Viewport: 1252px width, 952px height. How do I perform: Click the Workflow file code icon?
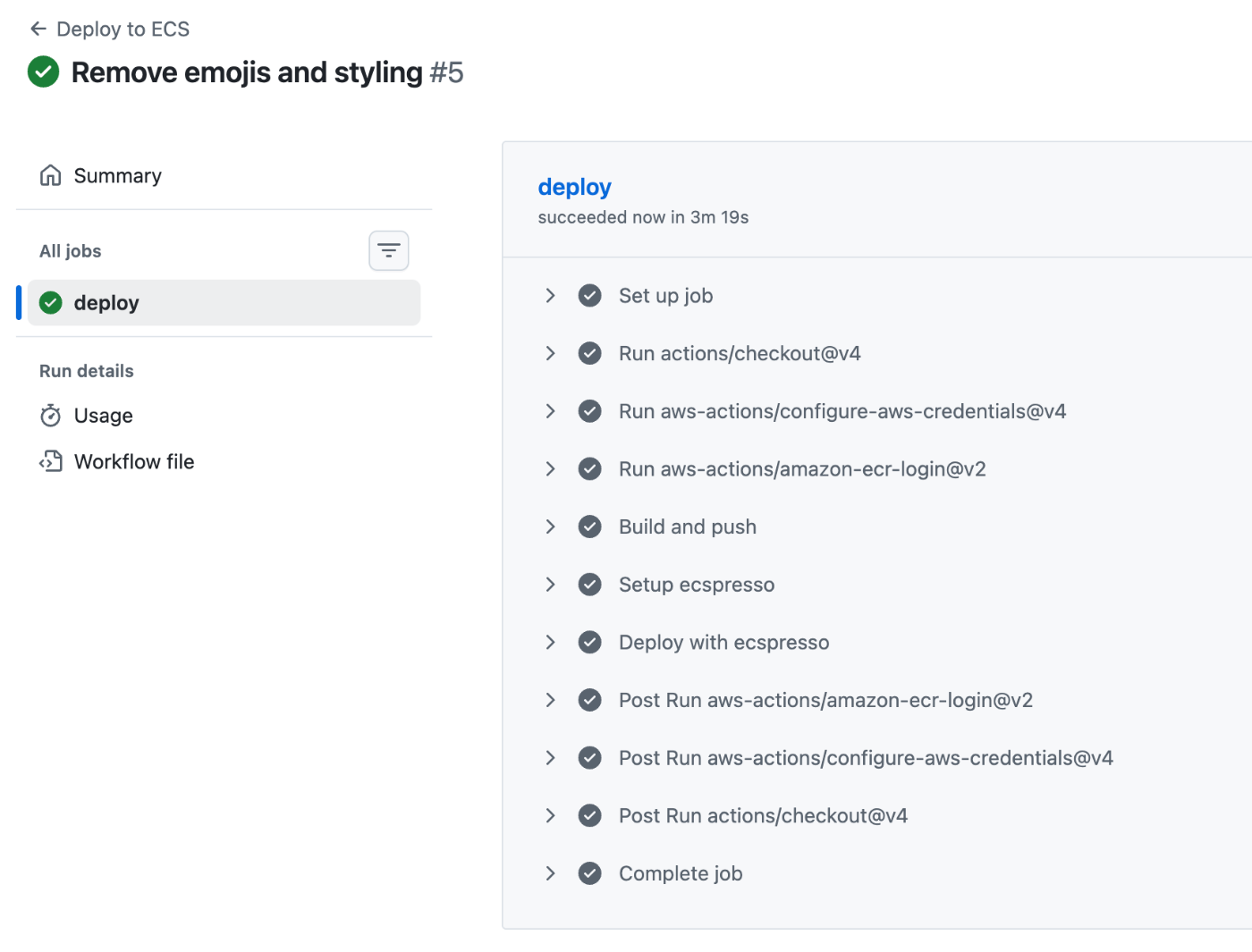point(51,461)
